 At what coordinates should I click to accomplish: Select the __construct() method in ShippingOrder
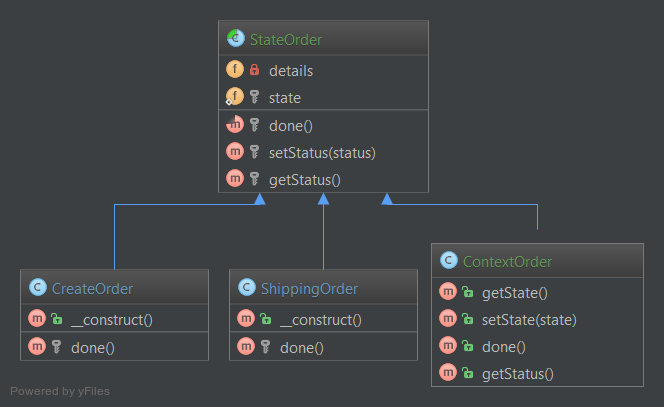pyautogui.click(x=320, y=320)
